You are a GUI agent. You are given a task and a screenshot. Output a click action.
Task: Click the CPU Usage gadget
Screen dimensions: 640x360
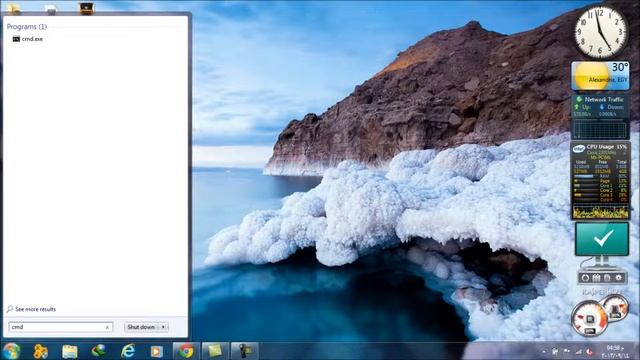tap(600, 180)
